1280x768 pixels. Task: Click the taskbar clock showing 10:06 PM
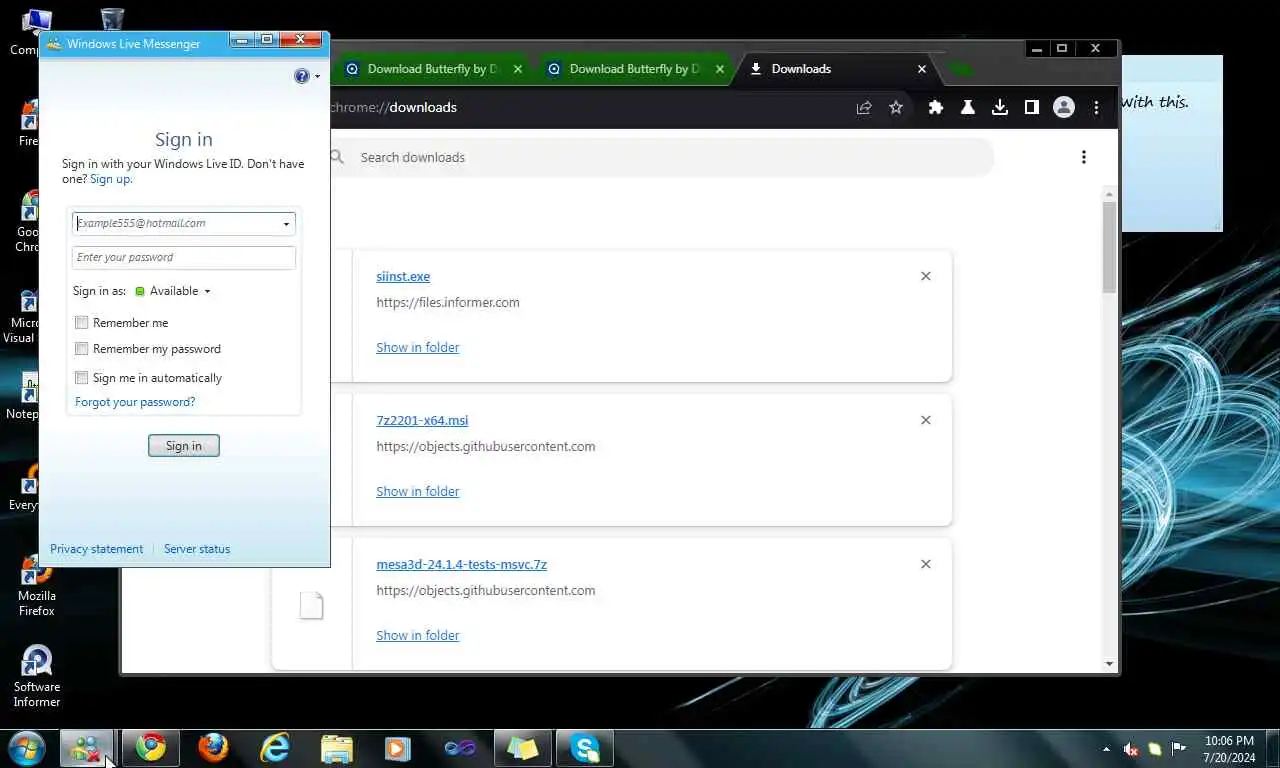1229,749
